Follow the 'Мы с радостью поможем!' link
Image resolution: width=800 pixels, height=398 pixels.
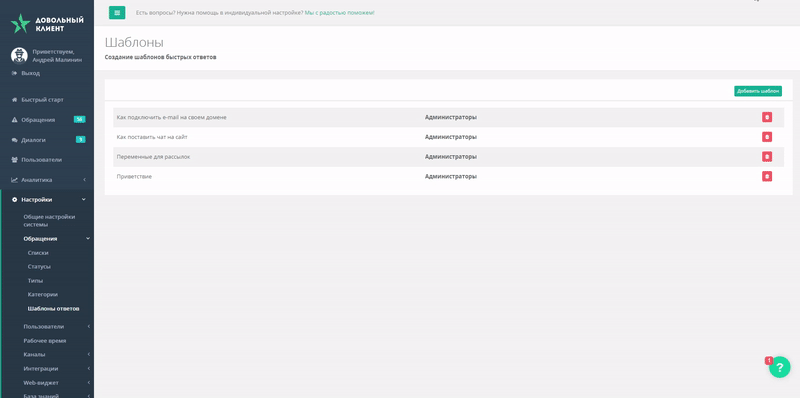pyautogui.click(x=339, y=12)
